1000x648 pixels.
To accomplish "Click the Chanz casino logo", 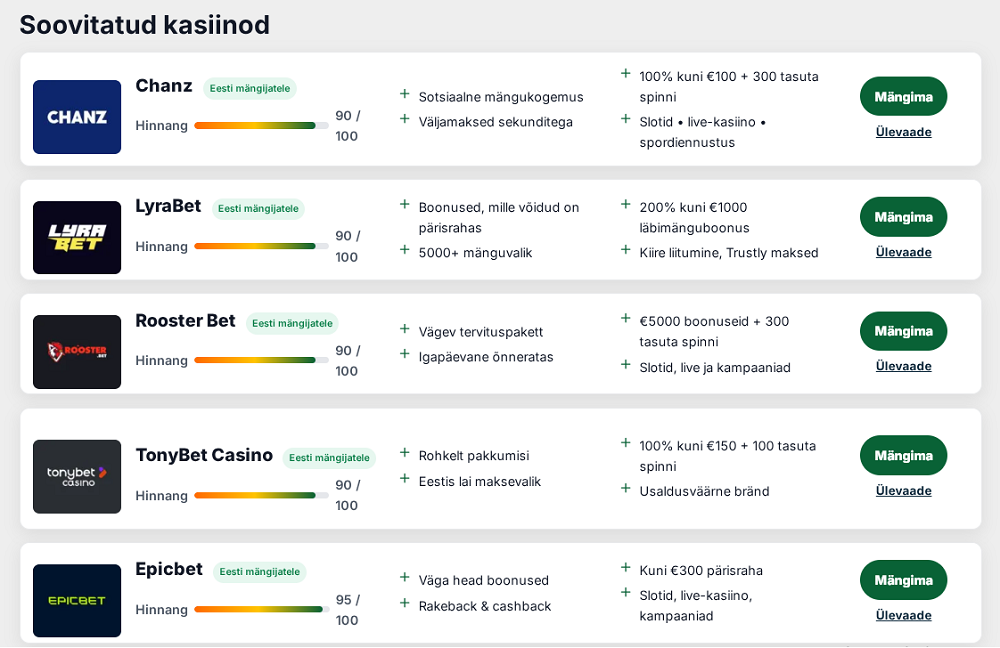I will [77, 117].
